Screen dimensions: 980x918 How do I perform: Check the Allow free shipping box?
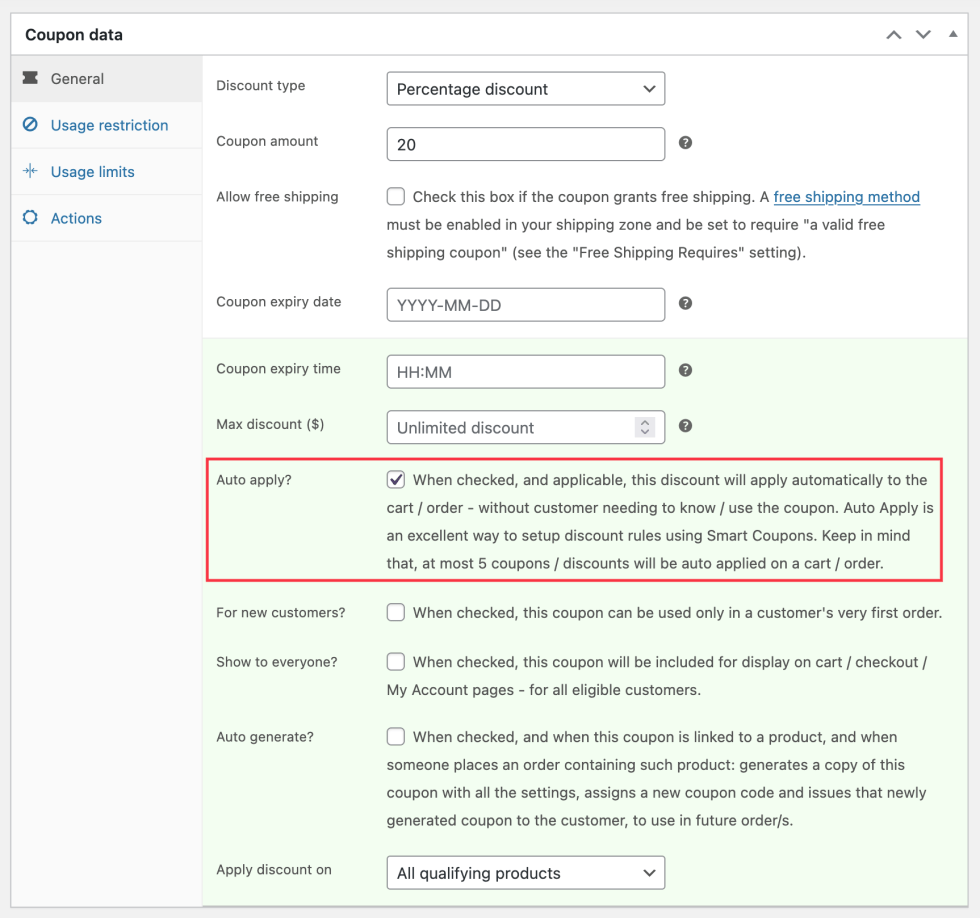396,197
